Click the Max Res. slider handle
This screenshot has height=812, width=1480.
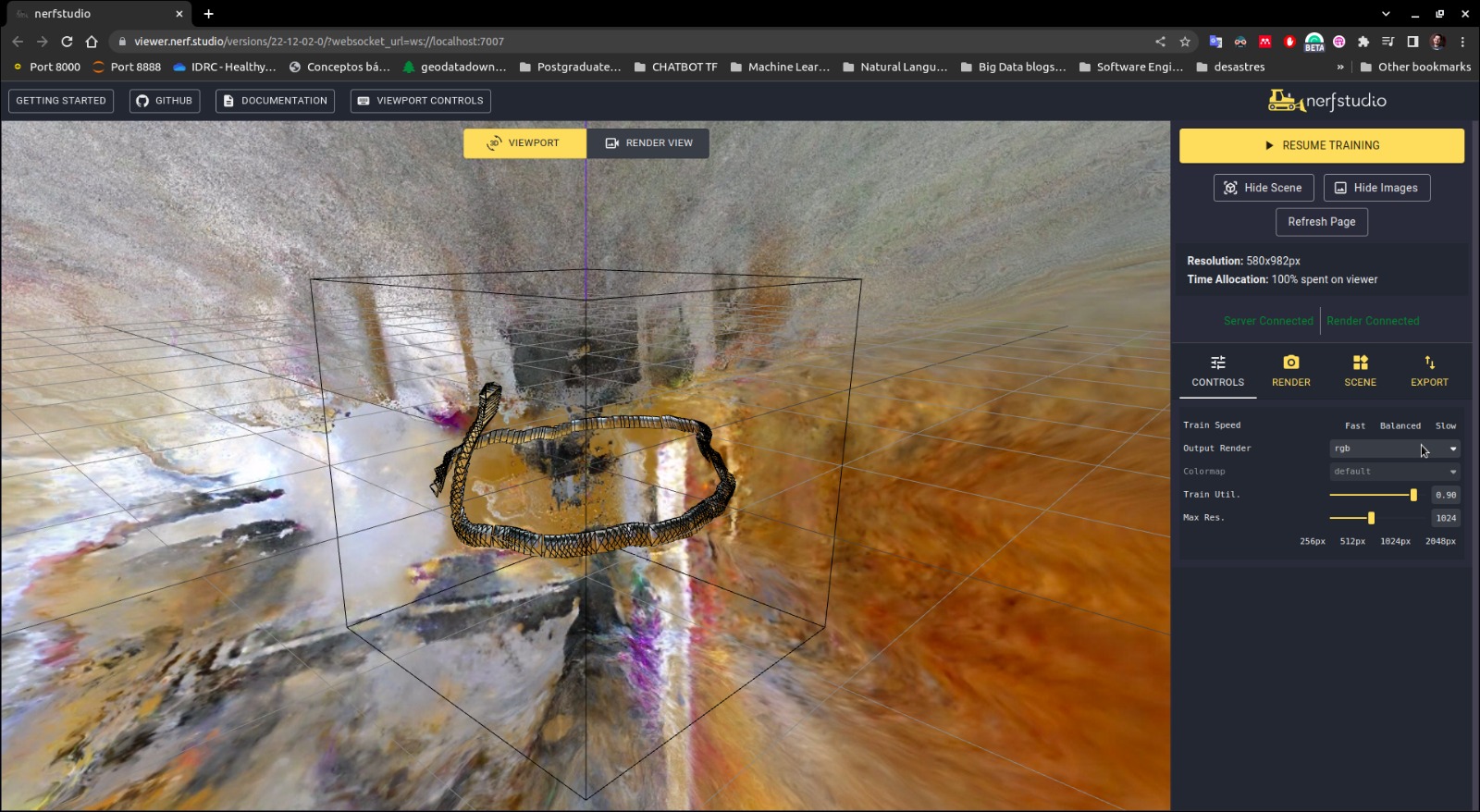(1371, 518)
